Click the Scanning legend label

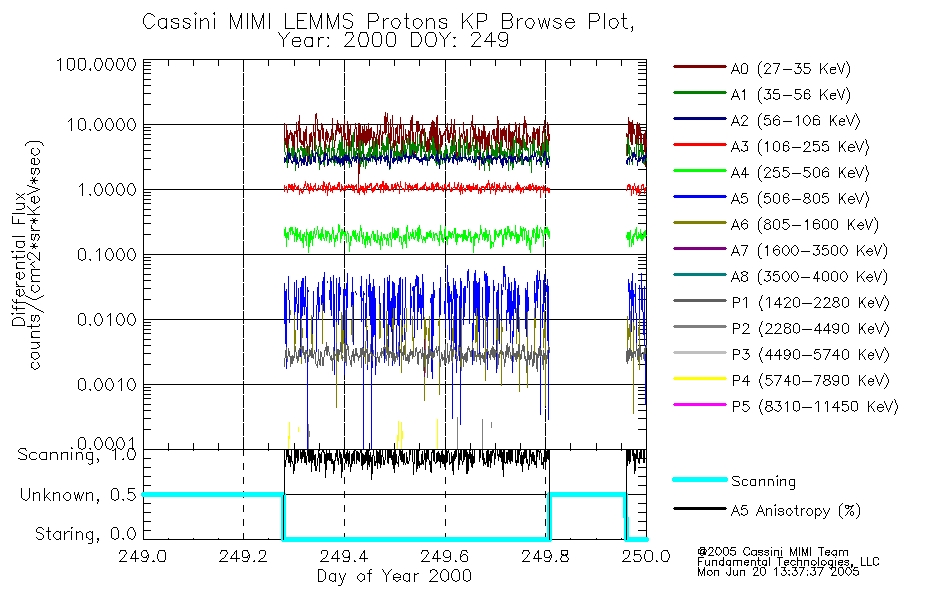763,482
